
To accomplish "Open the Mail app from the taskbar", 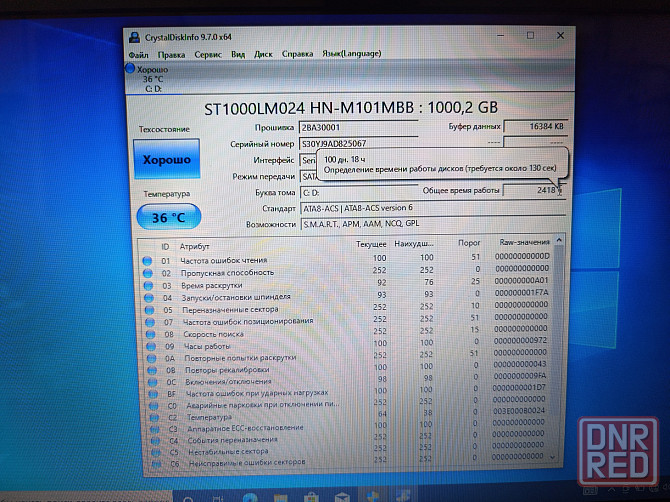I will (342, 497).
